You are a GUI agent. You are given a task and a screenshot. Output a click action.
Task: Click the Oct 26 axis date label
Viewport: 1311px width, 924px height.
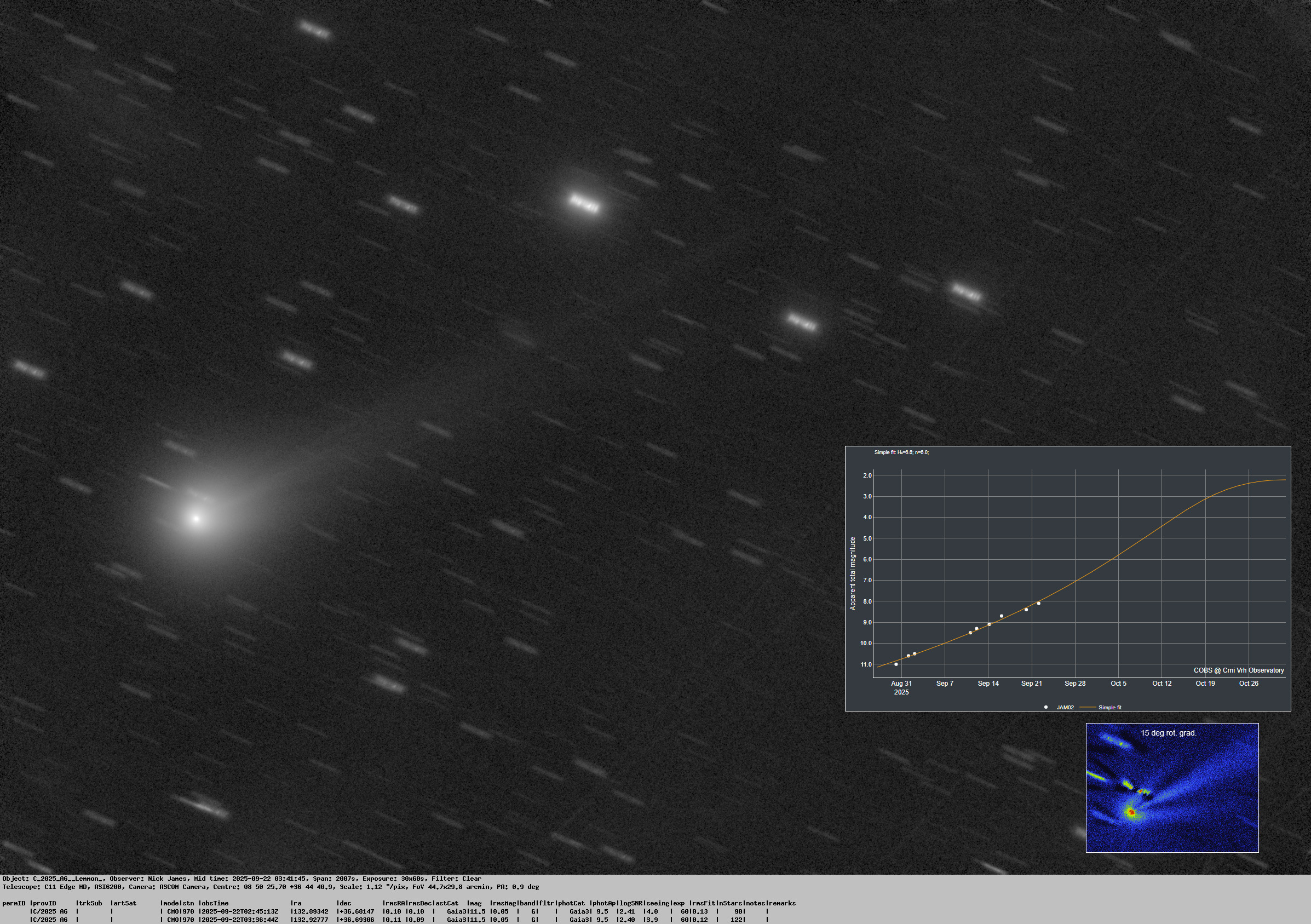[x=1249, y=683]
